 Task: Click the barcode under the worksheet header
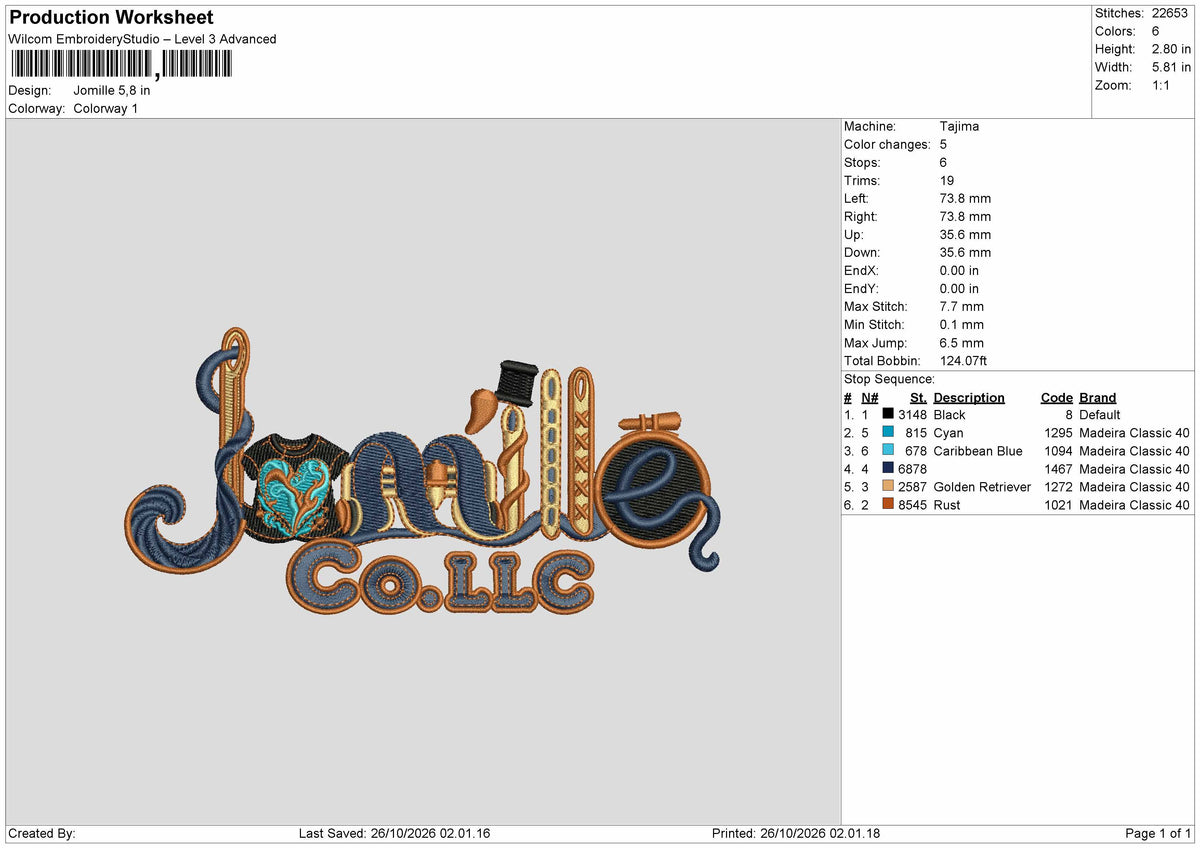[x=121, y=65]
